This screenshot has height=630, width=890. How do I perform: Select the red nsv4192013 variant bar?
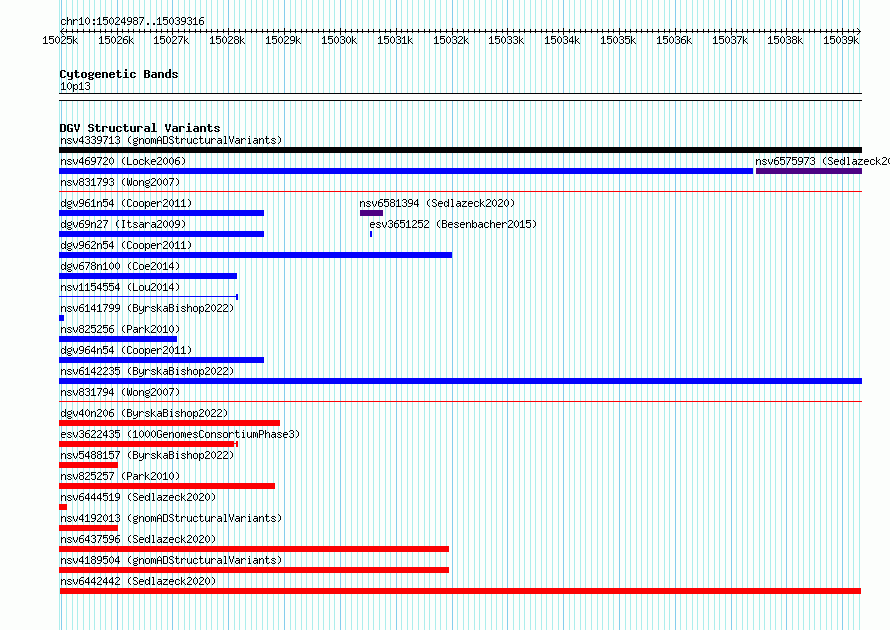coord(89,528)
